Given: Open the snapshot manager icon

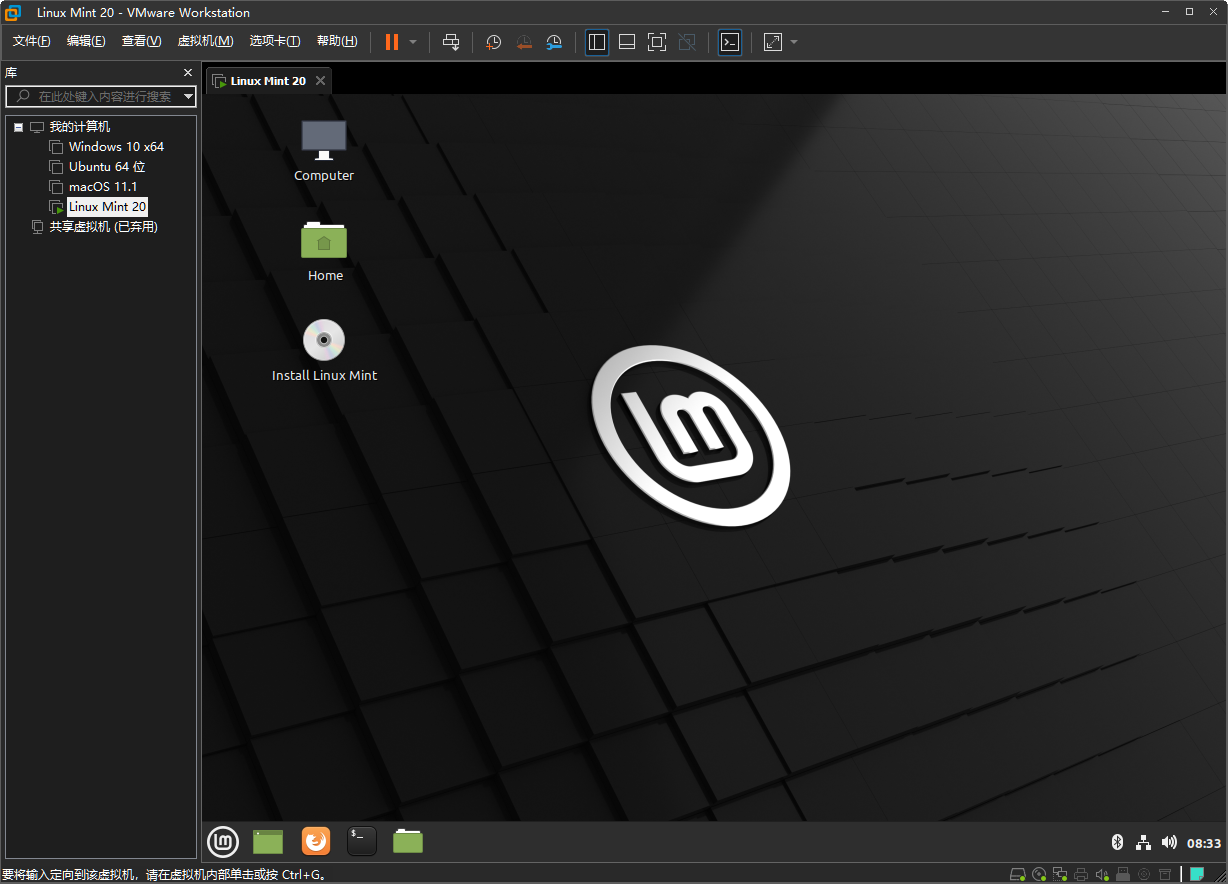Looking at the screenshot, I should 554,42.
